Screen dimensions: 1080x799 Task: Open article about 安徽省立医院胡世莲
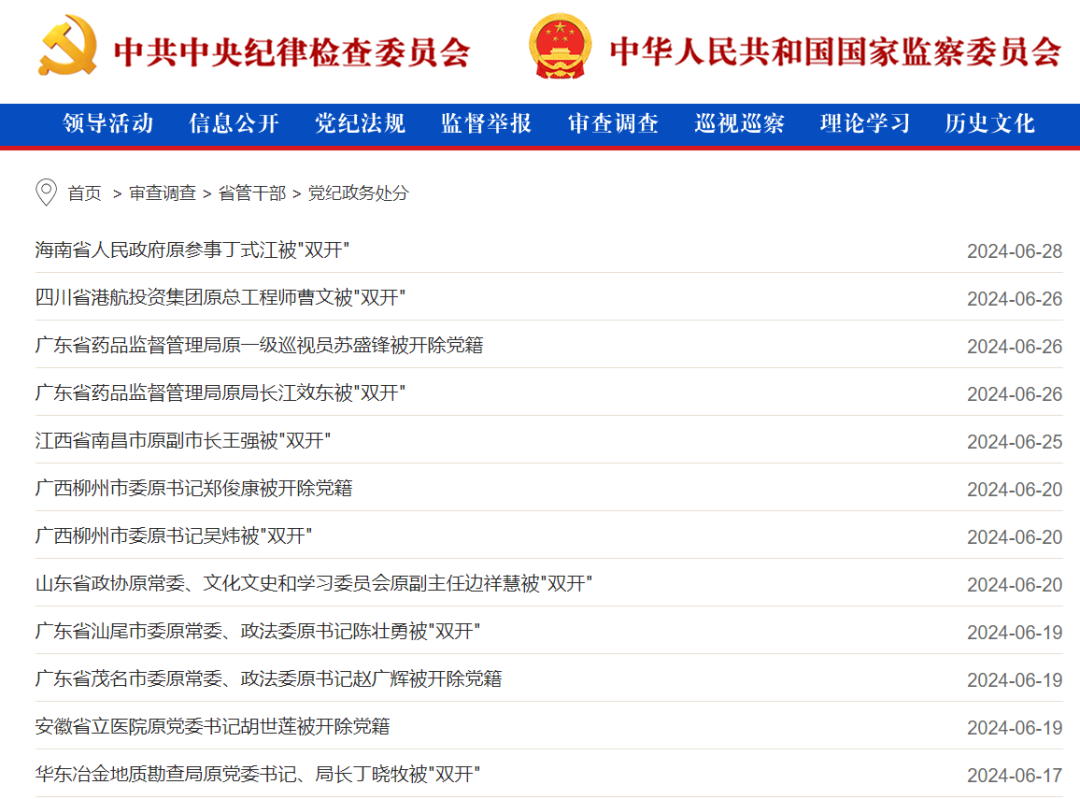(x=213, y=726)
